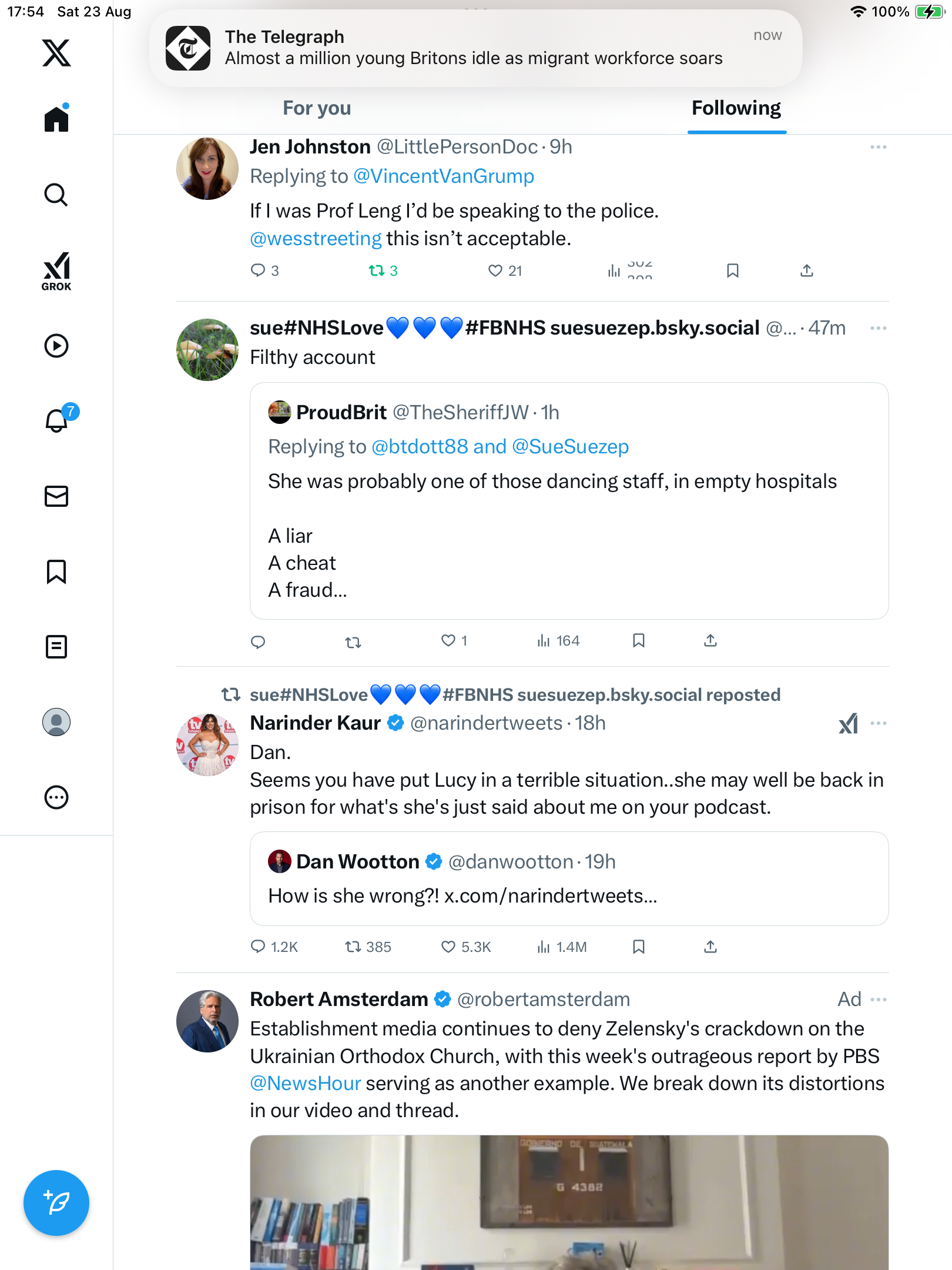Open Bookmarks in the sidebar
Viewport: 952px width, 1270px height.
(56, 571)
